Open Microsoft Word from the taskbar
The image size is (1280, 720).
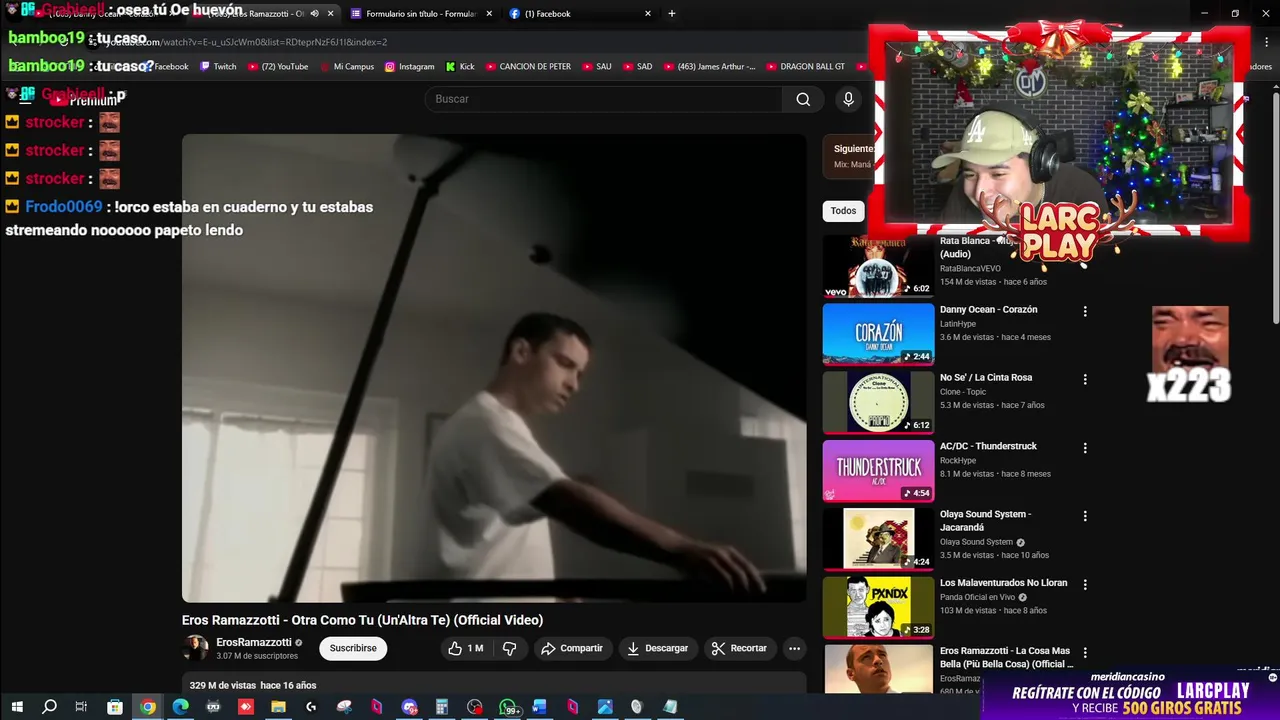coord(539,707)
